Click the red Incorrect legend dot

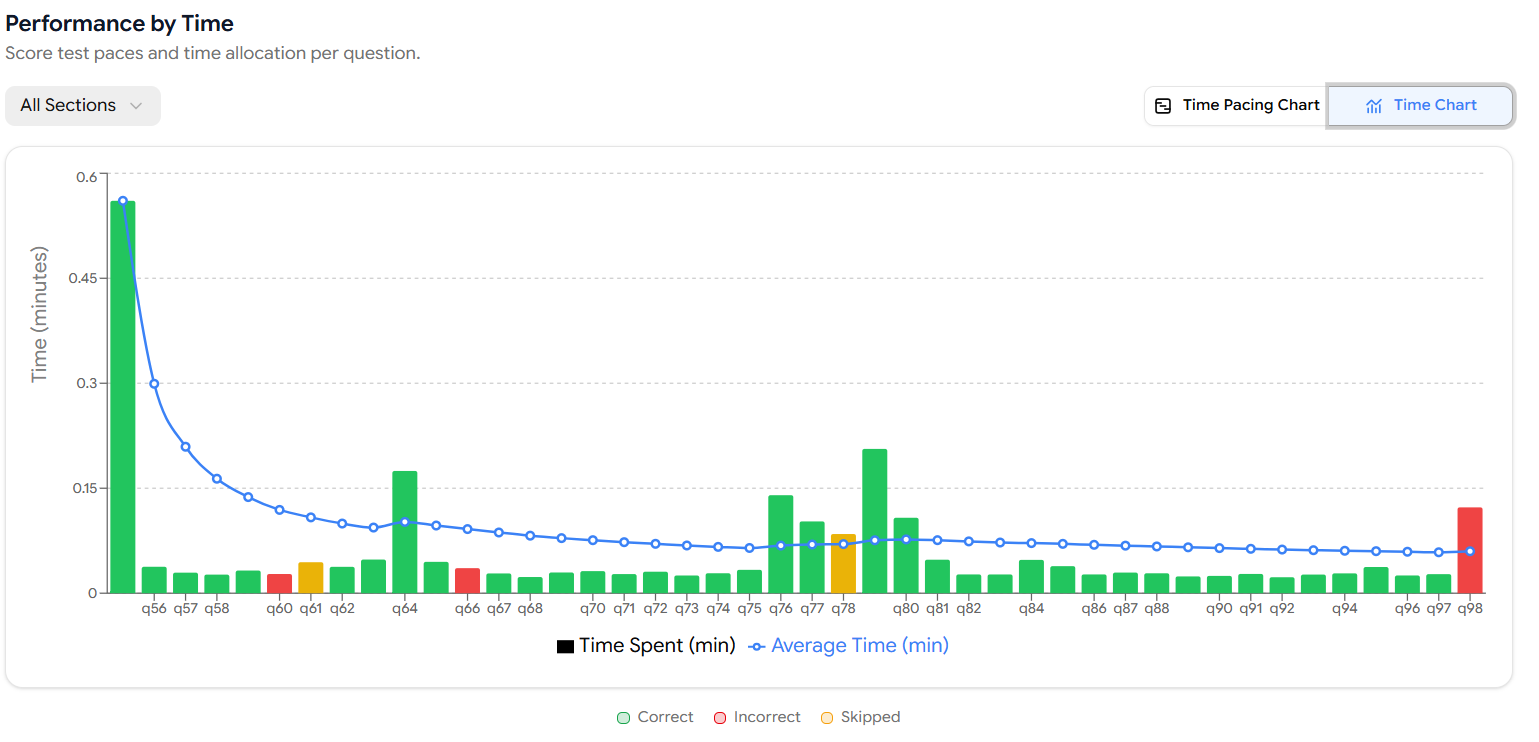(720, 718)
